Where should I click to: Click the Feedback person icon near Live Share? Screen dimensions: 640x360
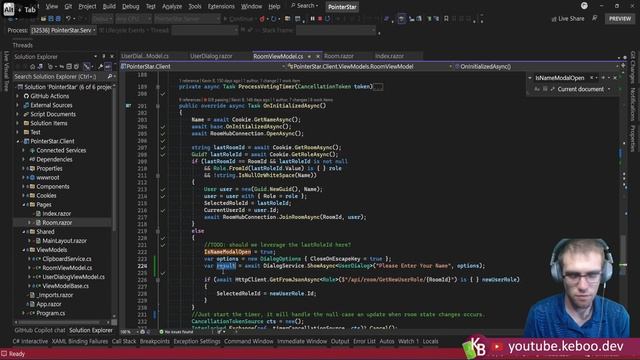point(595,18)
